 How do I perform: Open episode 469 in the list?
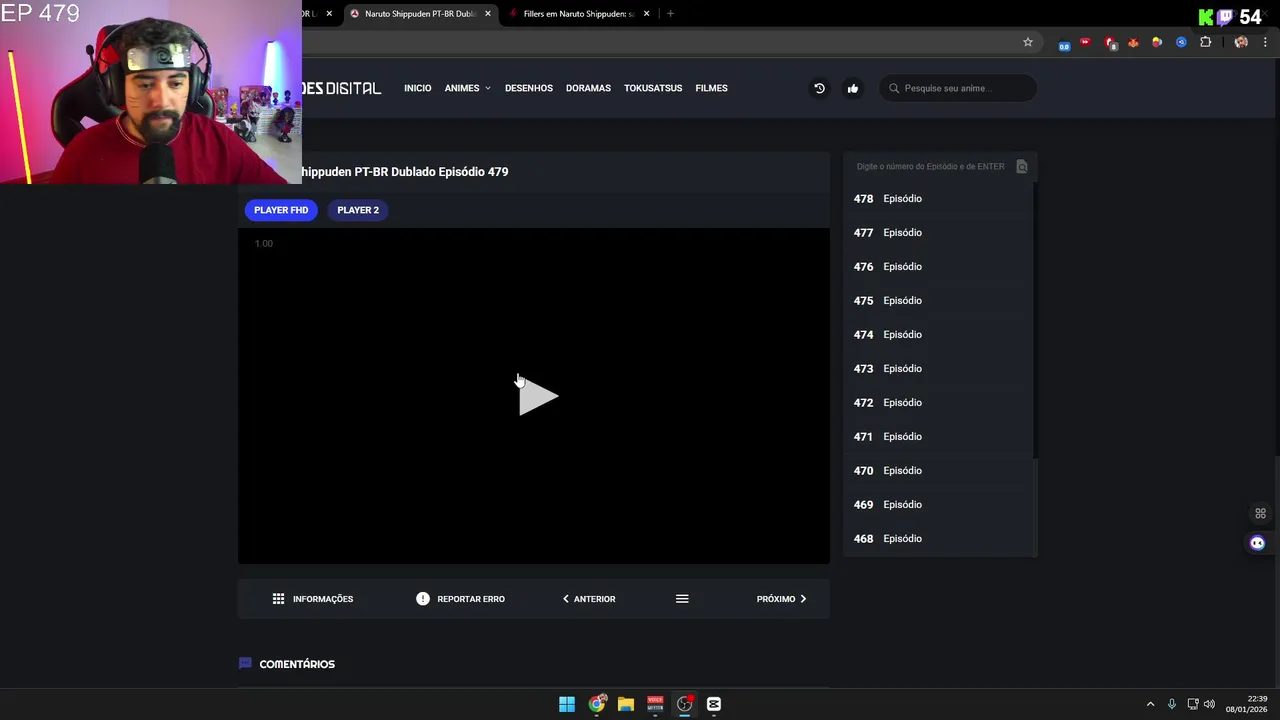[x=937, y=505]
